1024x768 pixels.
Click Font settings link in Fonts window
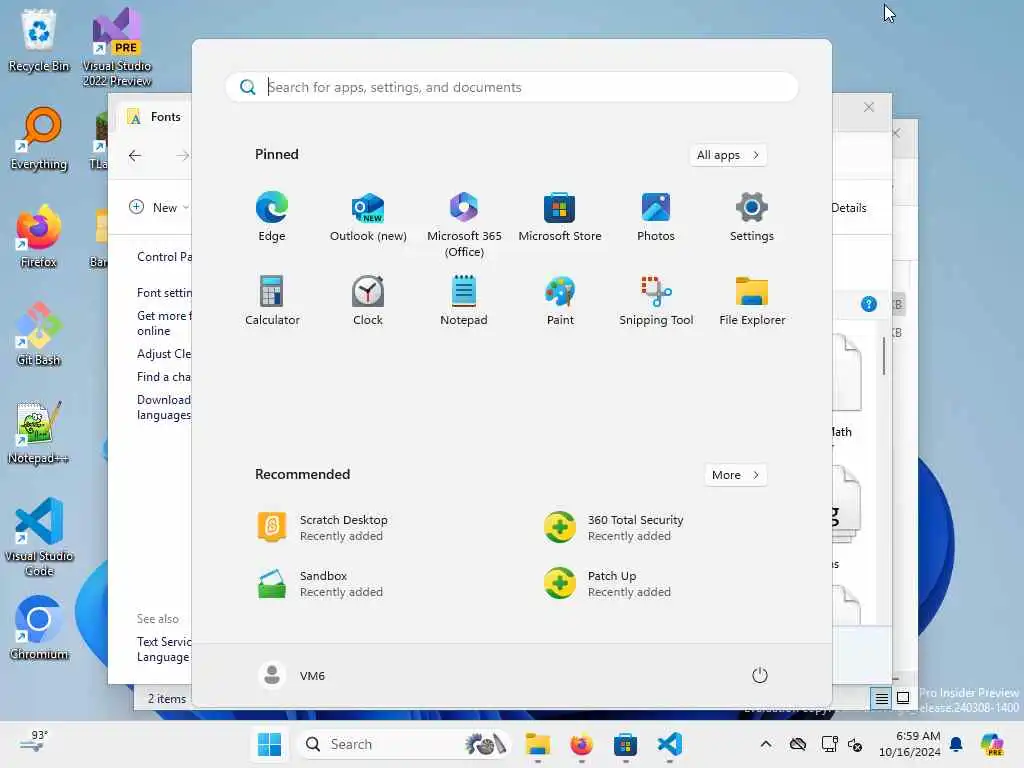[164, 293]
